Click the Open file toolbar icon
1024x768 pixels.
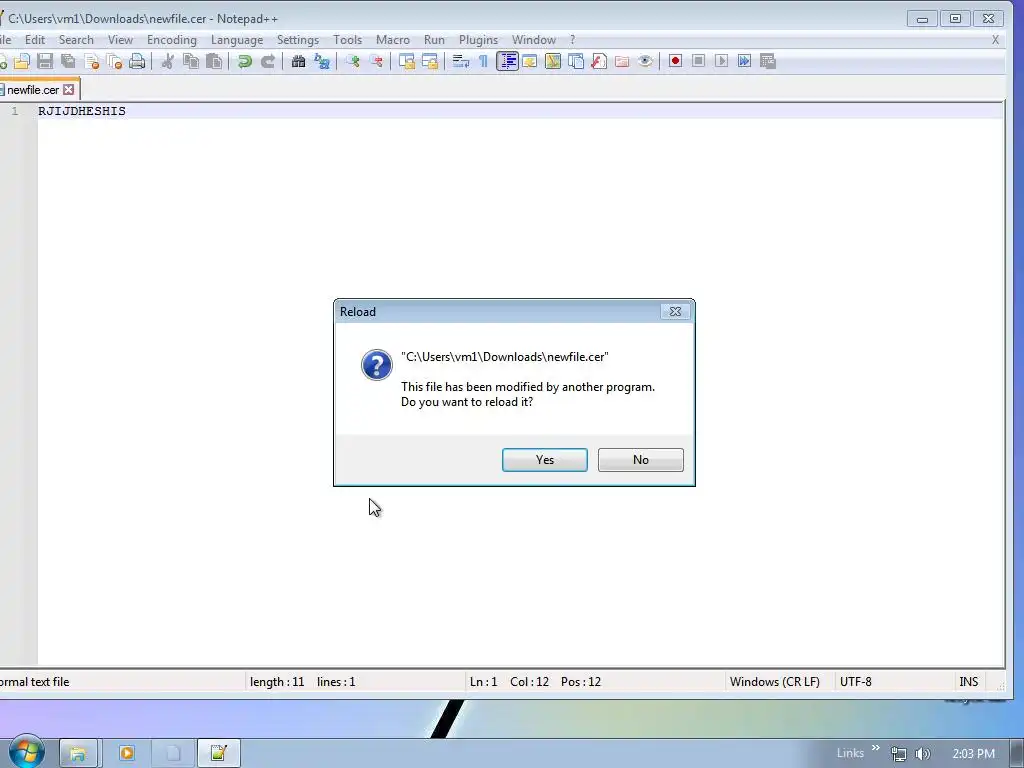click(22, 61)
